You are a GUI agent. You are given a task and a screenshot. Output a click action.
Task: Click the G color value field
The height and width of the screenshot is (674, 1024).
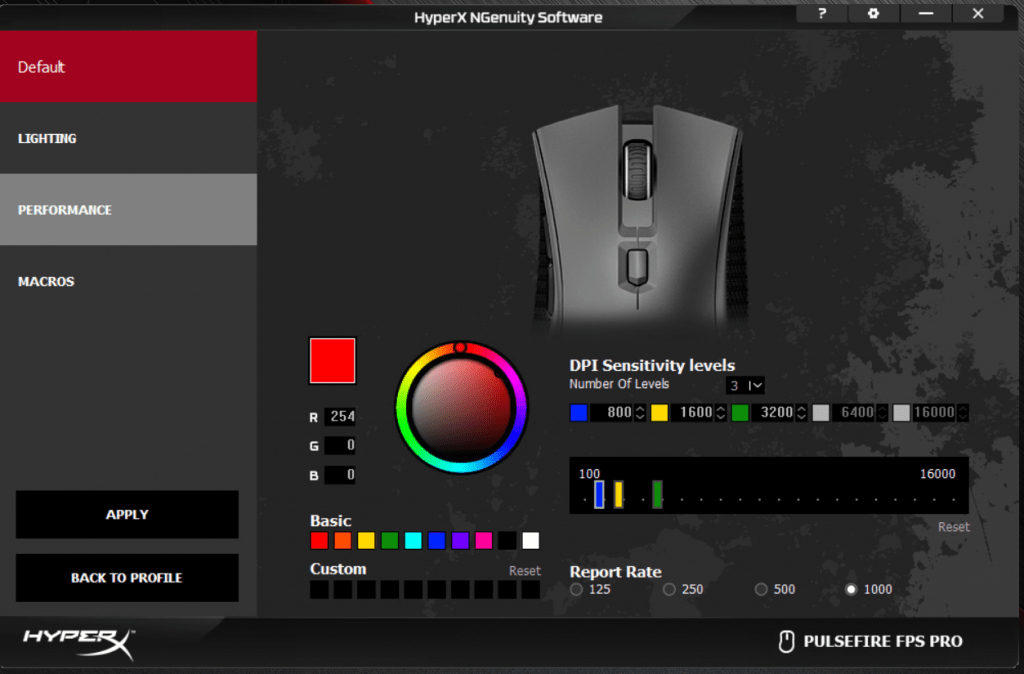pyautogui.click(x=340, y=445)
